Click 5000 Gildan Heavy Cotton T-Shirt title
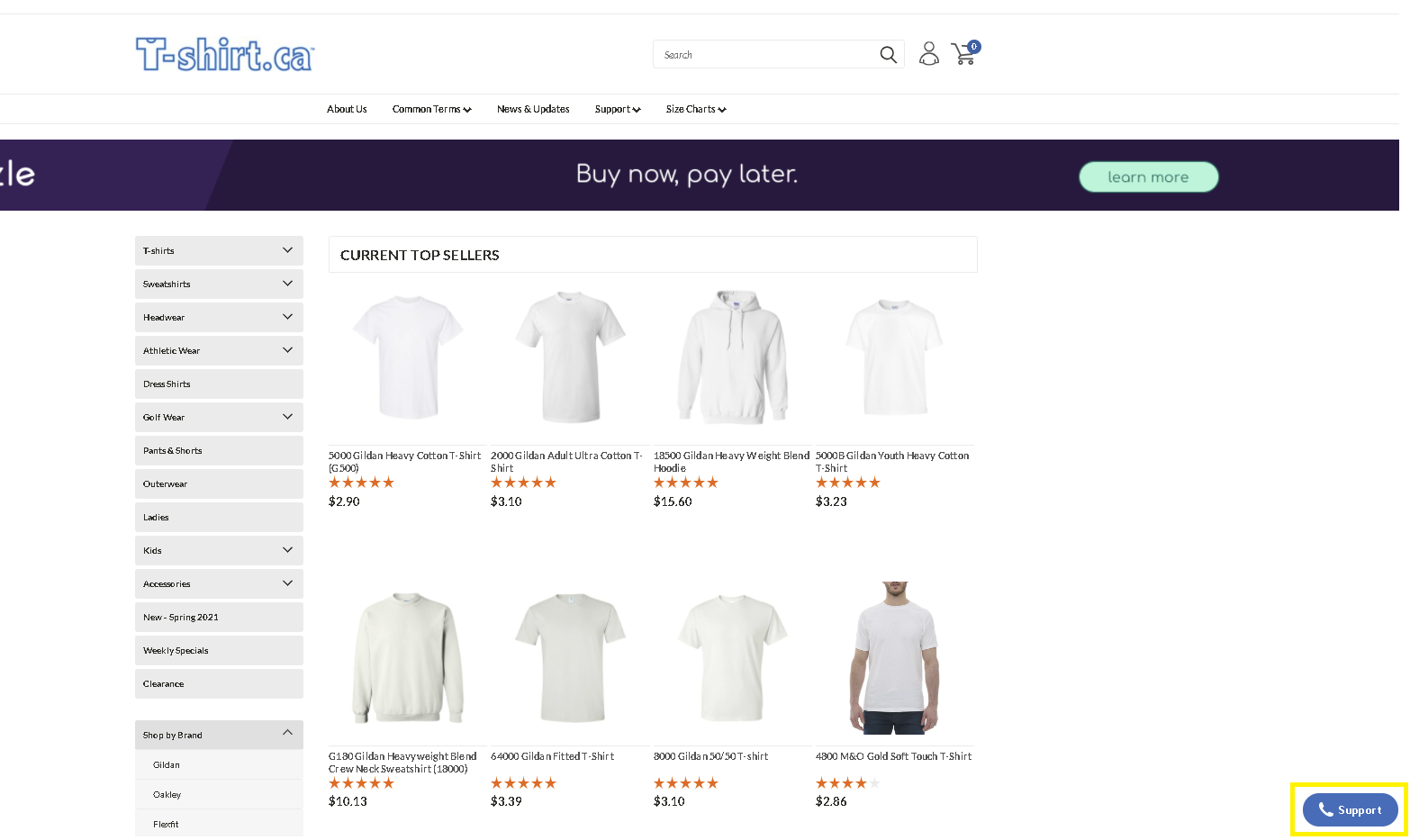This screenshot has height=840, width=1410. [405, 462]
